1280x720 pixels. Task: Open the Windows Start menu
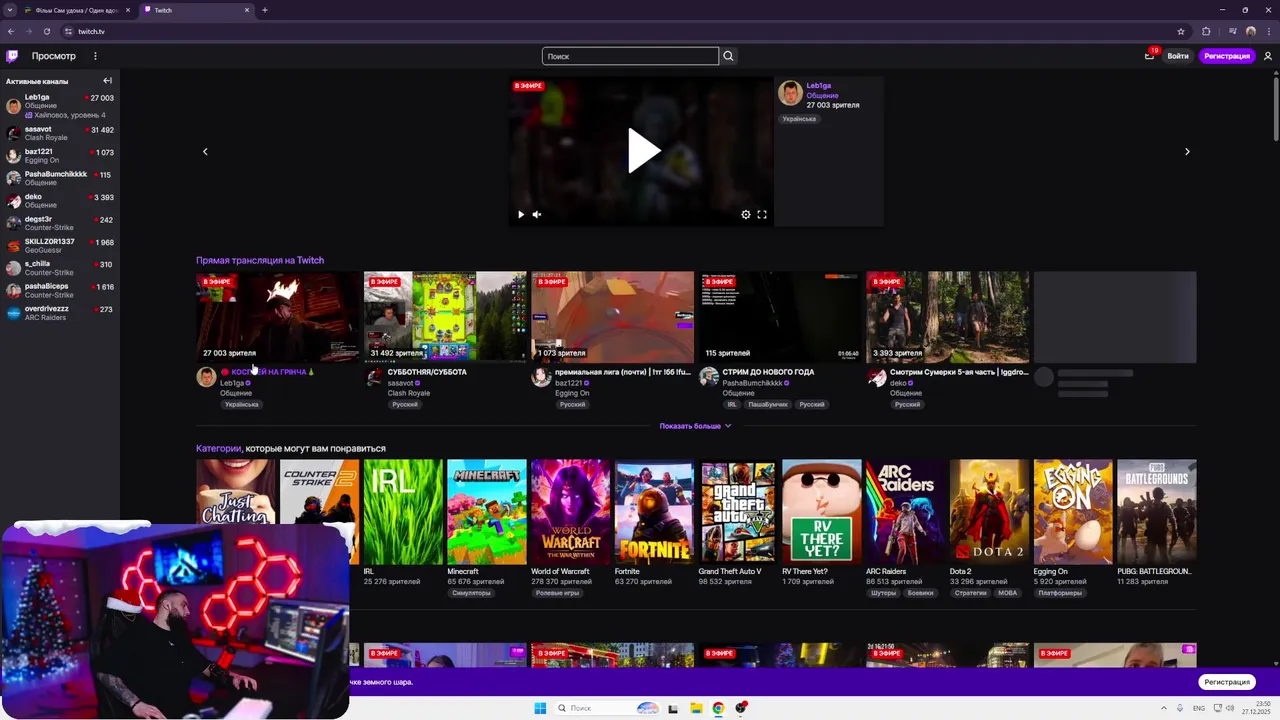pos(540,708)
